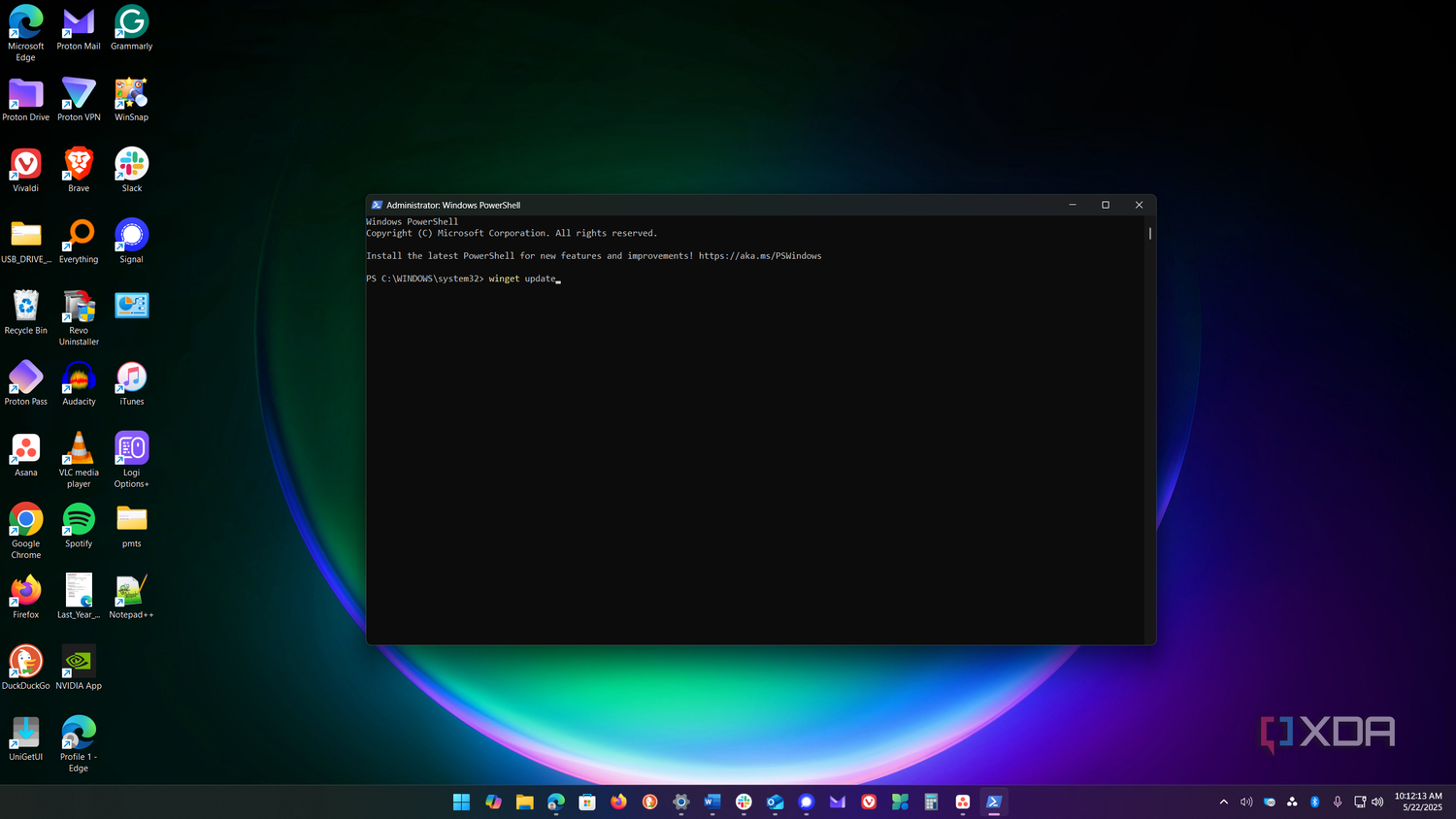Select the Grammarly desktop icon
Screen dimensions: 1456x819
pyautogui.click(x=131, y=28)
